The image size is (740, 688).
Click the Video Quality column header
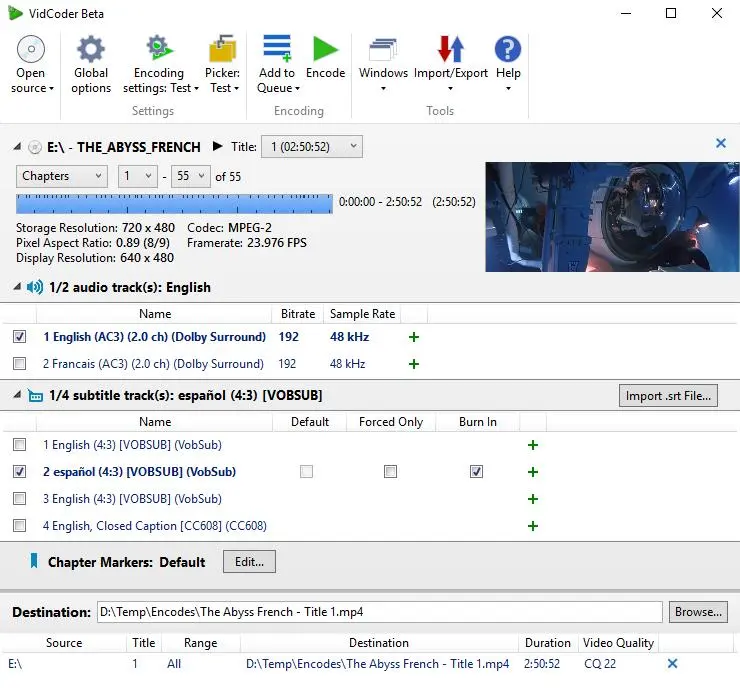coord(618,643)
